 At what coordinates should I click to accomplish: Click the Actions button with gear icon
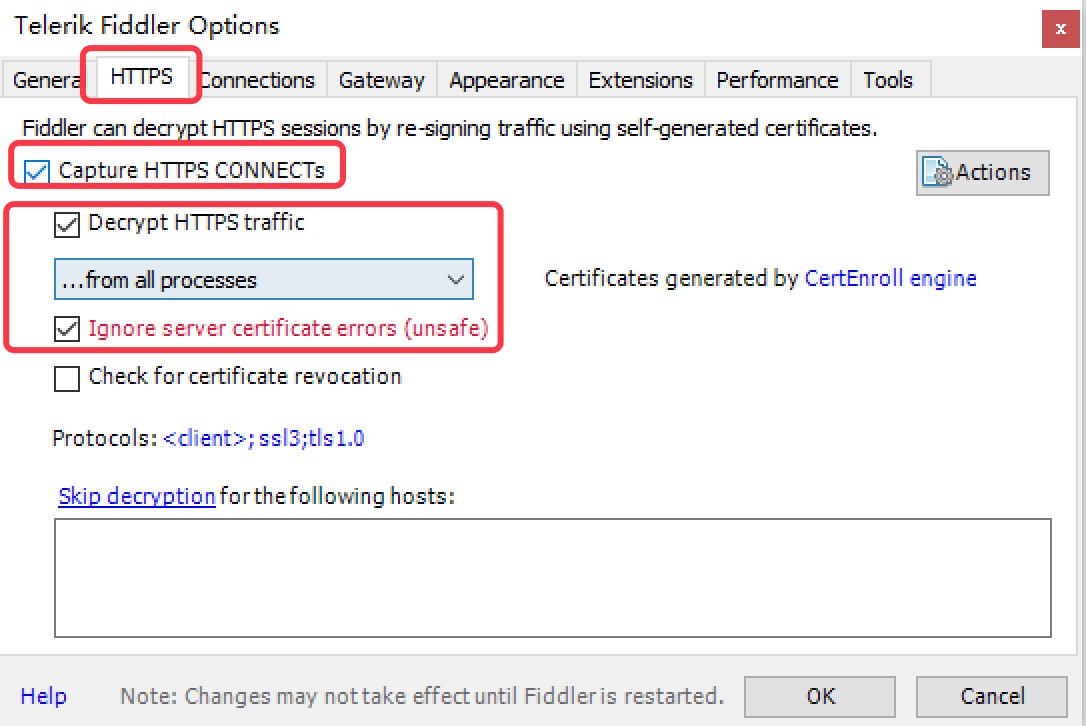(x=982, y=173)
